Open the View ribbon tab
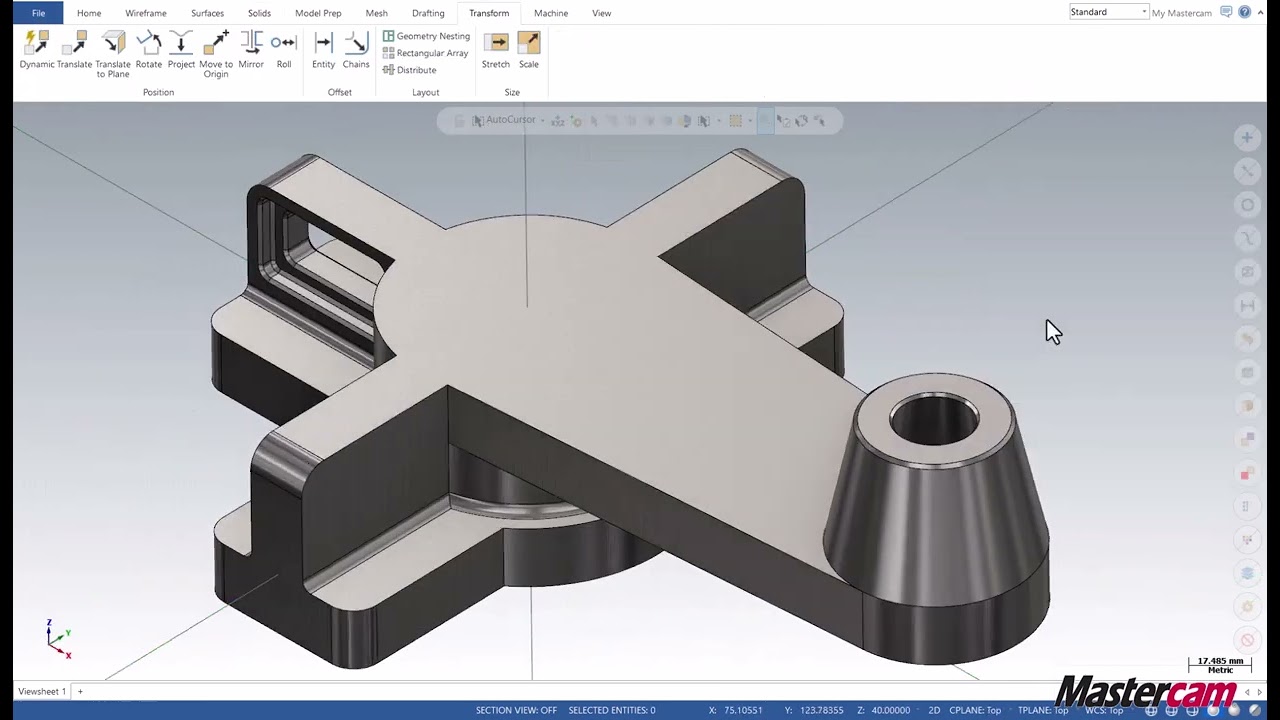 click(601, 13)
